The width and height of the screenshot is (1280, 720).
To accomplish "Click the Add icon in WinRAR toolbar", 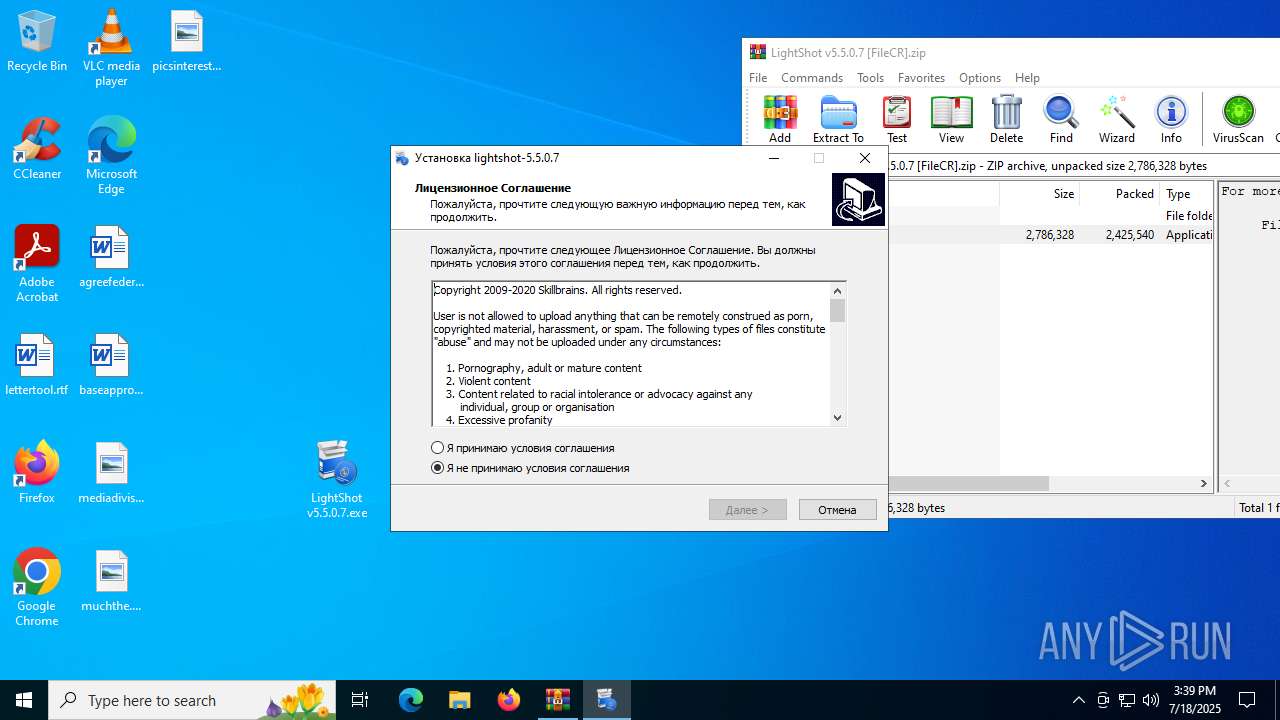I will pyautogui.click(x=780, y=119).
